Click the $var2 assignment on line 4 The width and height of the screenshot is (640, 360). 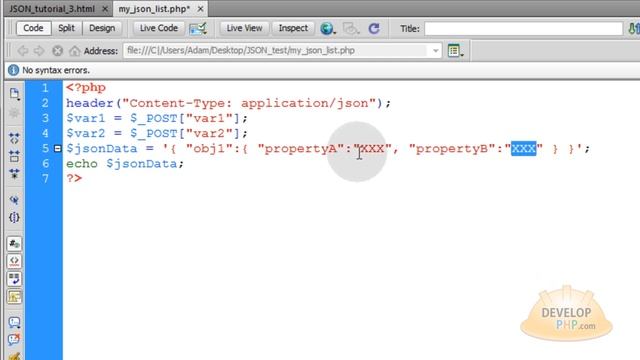[x=157, y=133]
